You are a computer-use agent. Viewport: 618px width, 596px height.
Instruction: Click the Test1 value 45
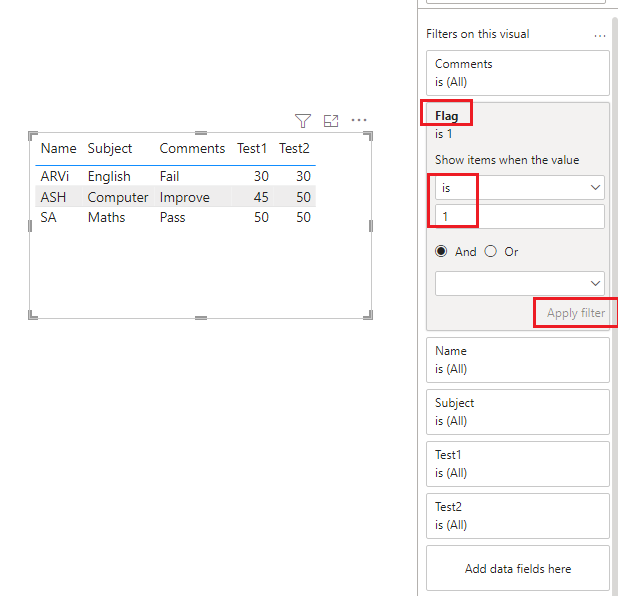click(x=261, y=197)
